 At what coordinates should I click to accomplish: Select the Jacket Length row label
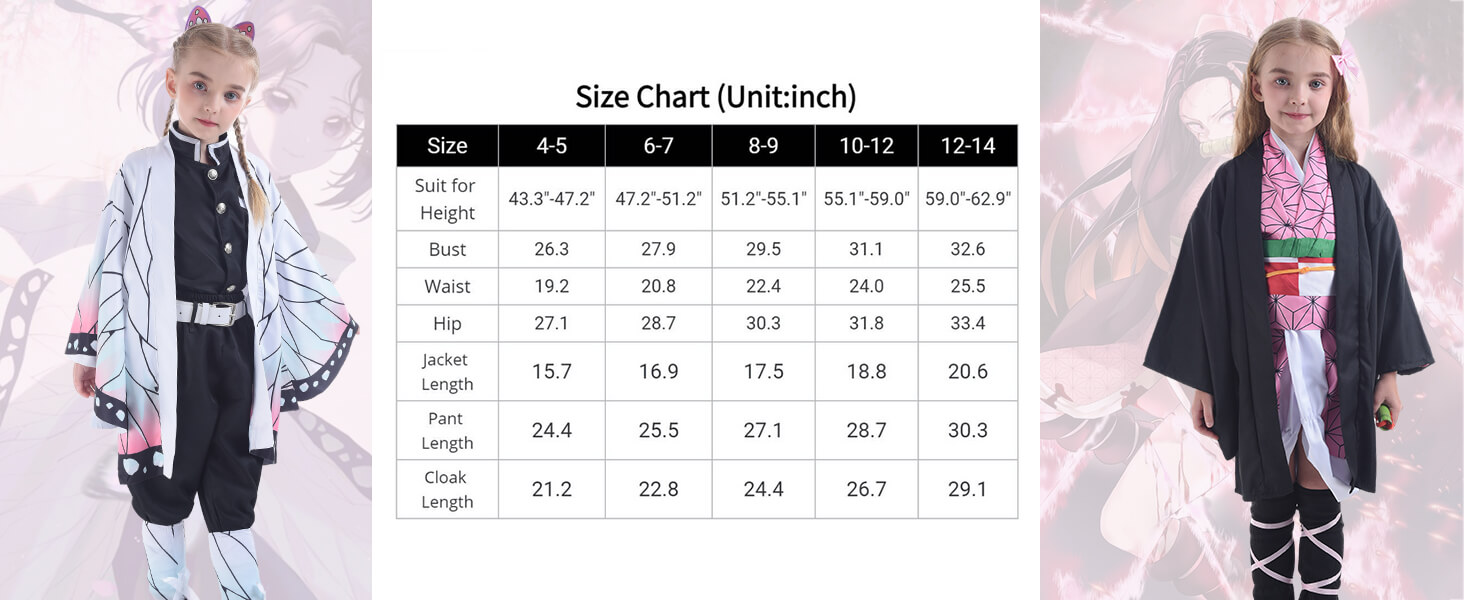click(447, 371)
